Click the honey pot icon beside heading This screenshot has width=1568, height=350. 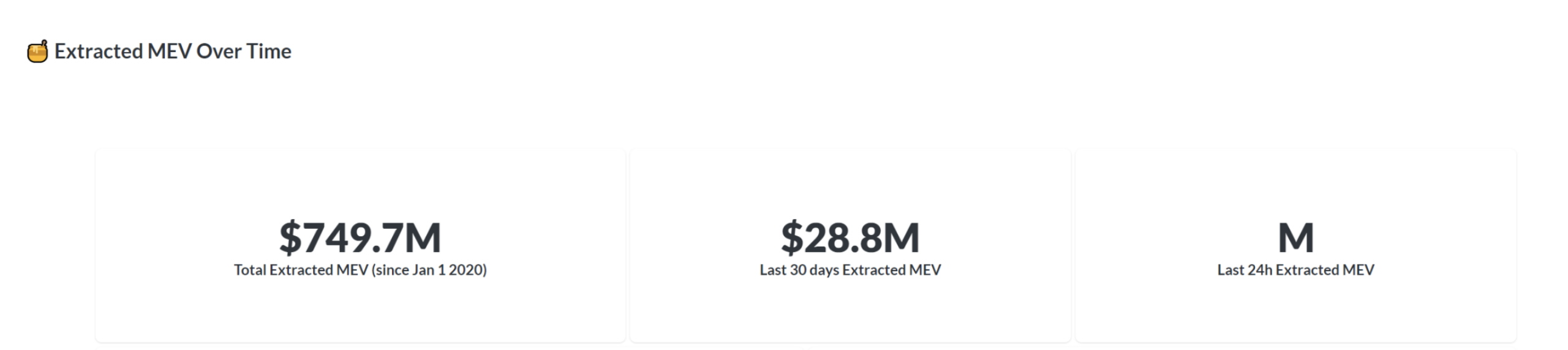[37, 51]
